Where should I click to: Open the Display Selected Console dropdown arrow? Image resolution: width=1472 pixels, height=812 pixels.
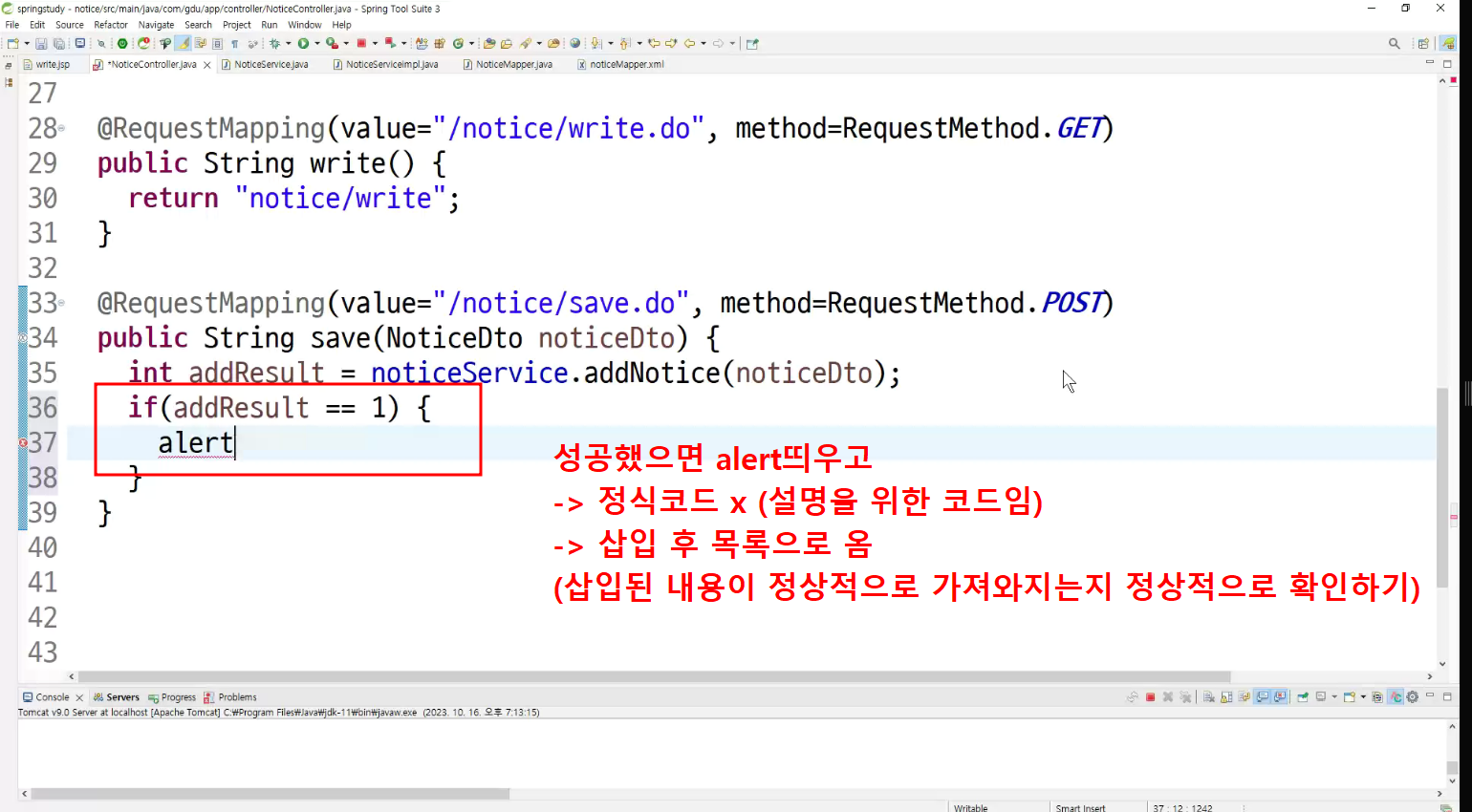pos(1334,697)
